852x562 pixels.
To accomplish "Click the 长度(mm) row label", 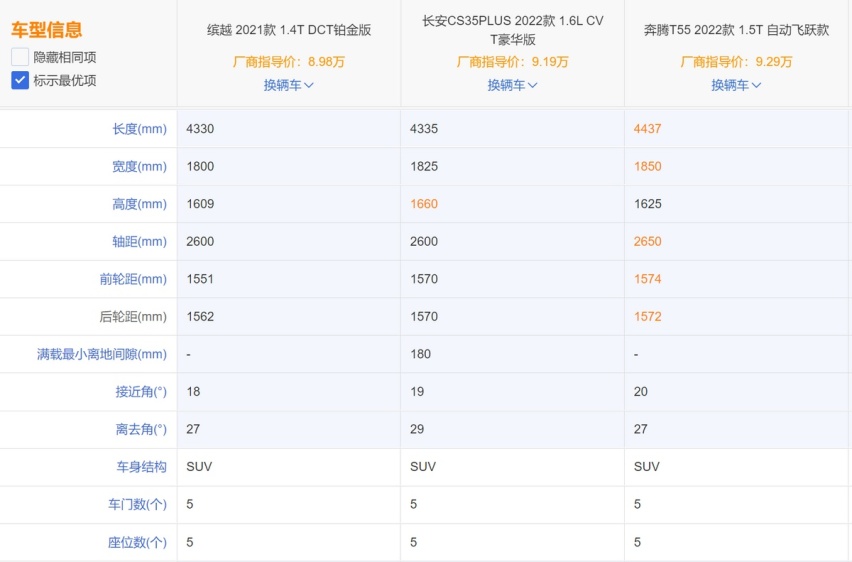I will [139, 129].
